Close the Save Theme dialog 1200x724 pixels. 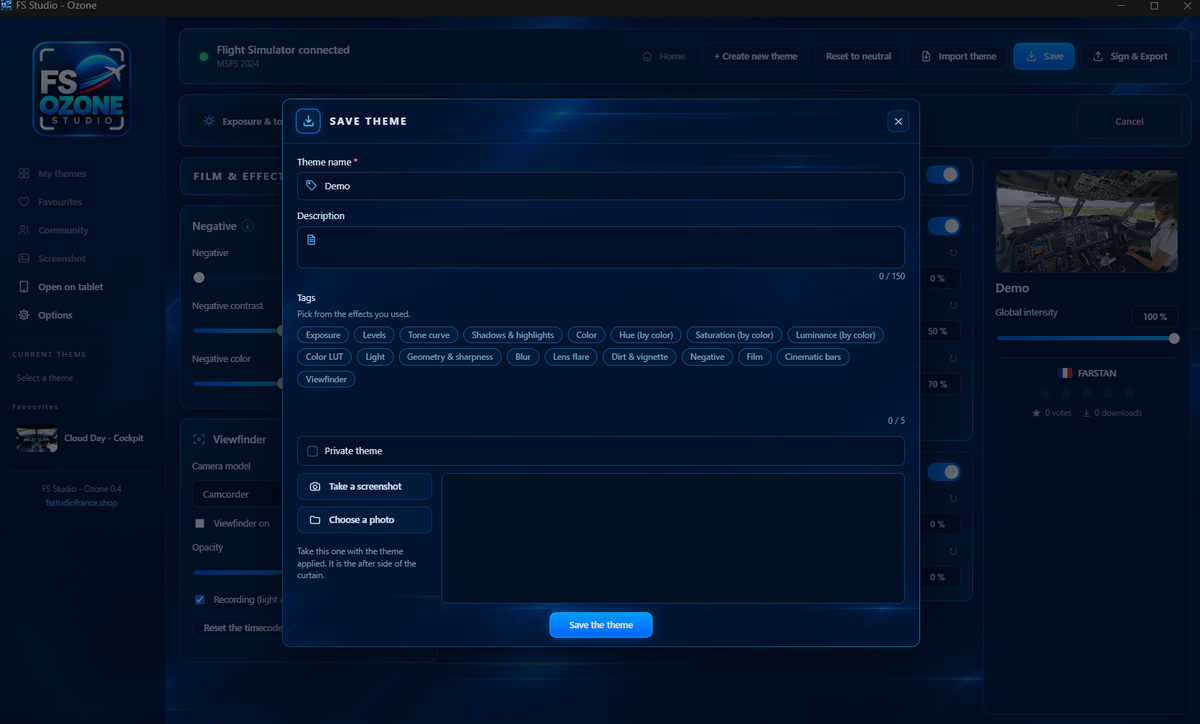898,121
